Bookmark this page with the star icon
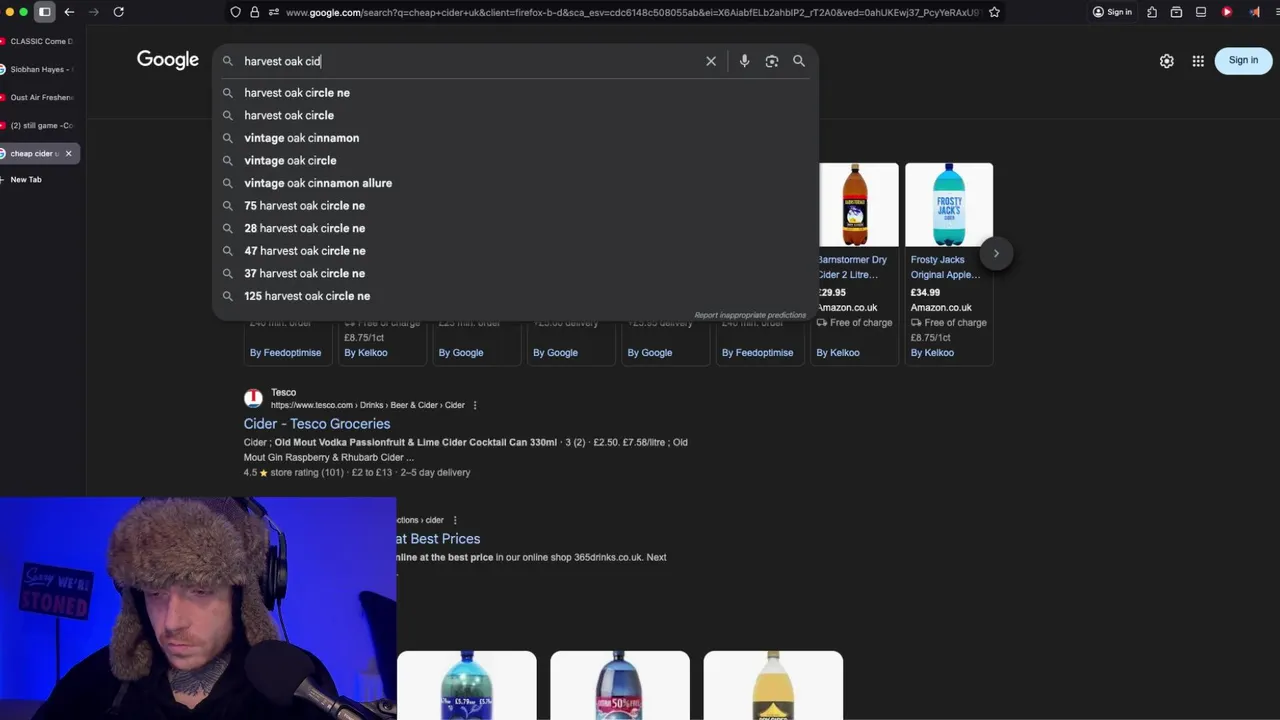This screenshot has height=720, width=1280. point(994,12)
